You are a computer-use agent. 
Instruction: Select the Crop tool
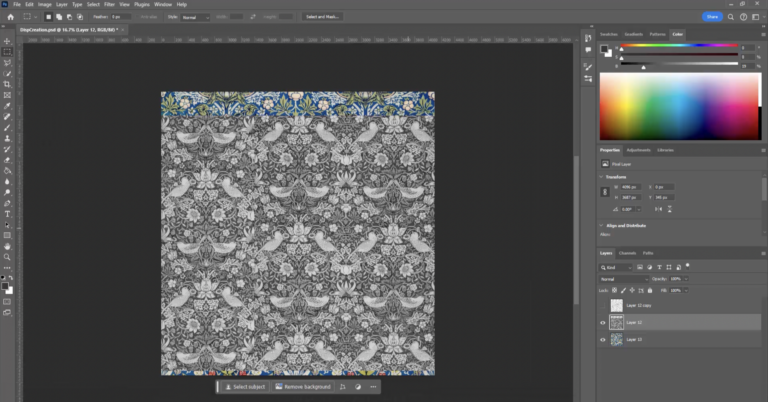pyautogui.click(x=8, y=84)
